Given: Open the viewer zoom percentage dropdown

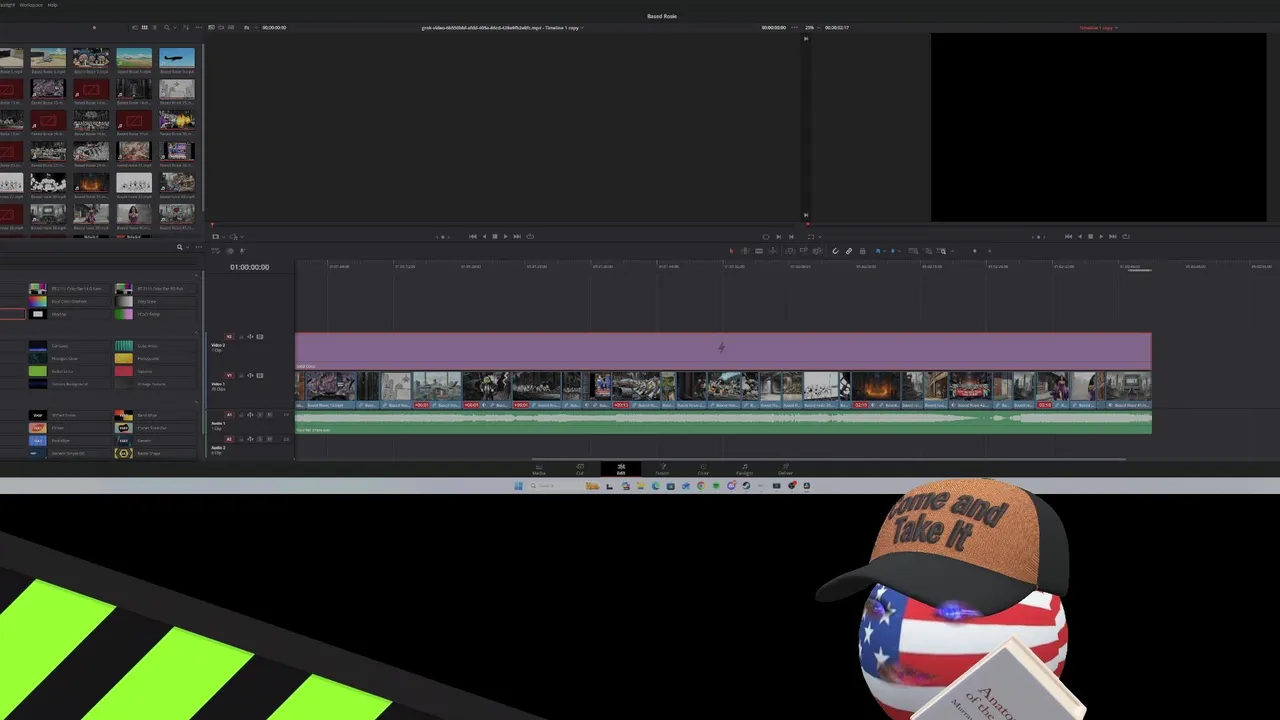Looking at the screenshot, I should click(x=818, y=27).
